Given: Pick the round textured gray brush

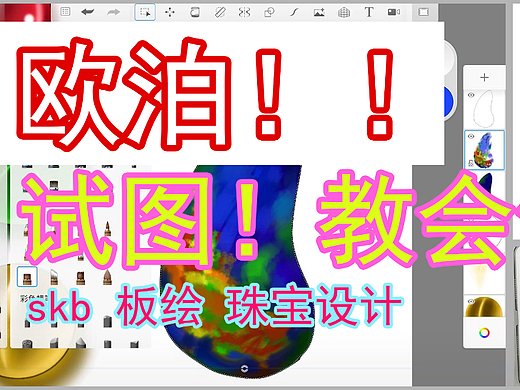Looking at the screenshot, I should (27, 343).
